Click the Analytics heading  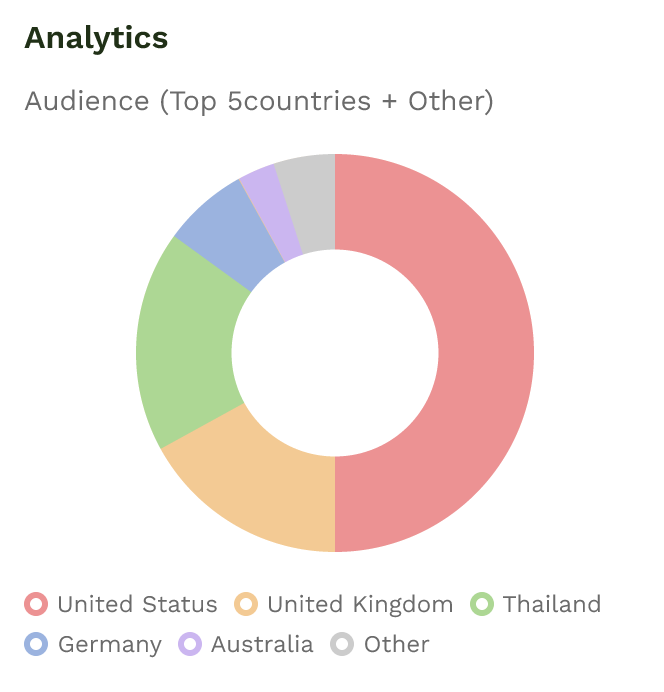pos(96,38)
